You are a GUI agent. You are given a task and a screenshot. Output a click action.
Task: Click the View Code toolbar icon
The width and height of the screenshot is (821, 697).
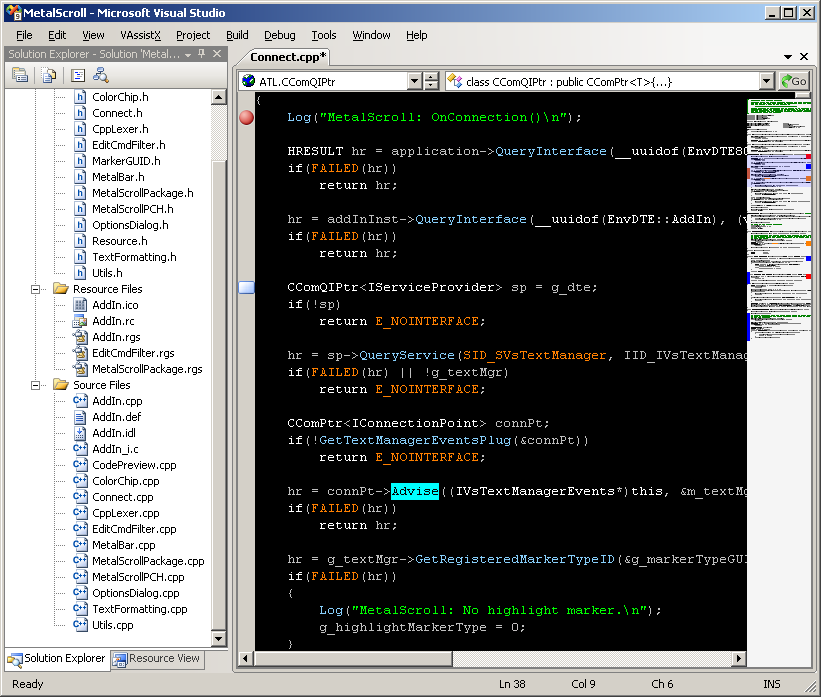click(78, 76)
